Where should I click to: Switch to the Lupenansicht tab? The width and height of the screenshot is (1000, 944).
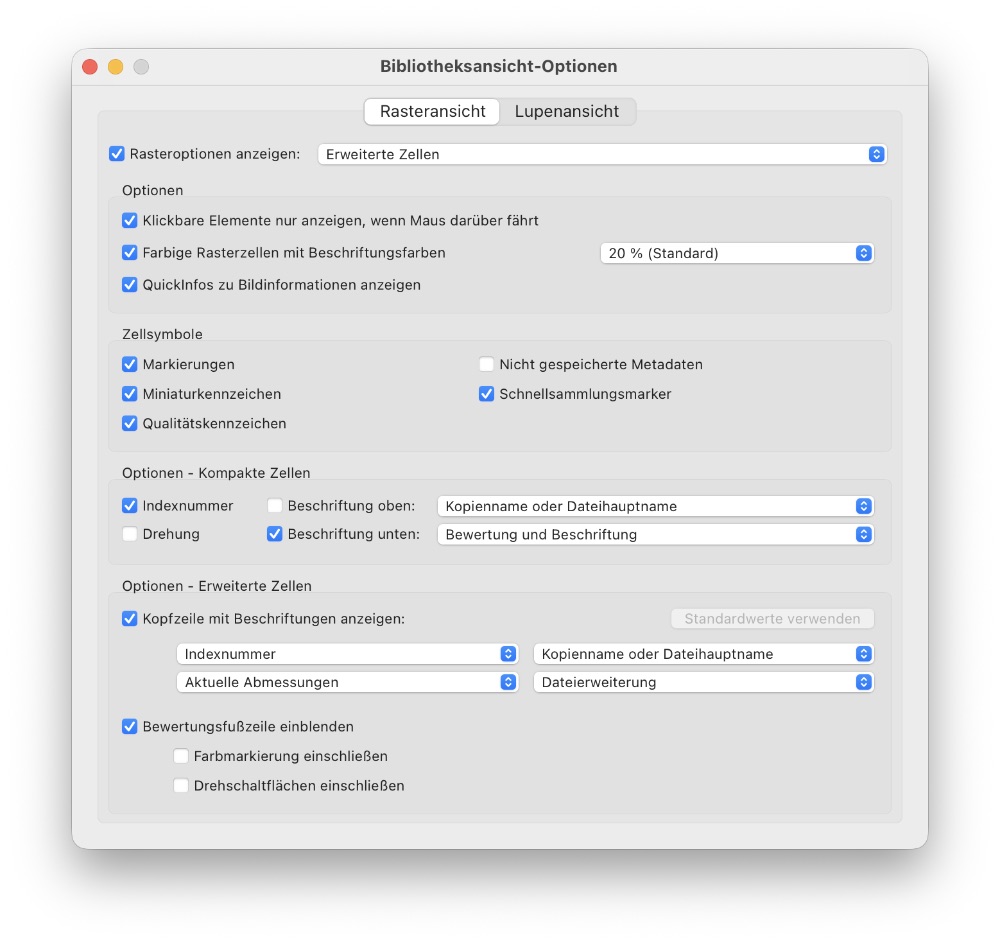tap(566, 112)
